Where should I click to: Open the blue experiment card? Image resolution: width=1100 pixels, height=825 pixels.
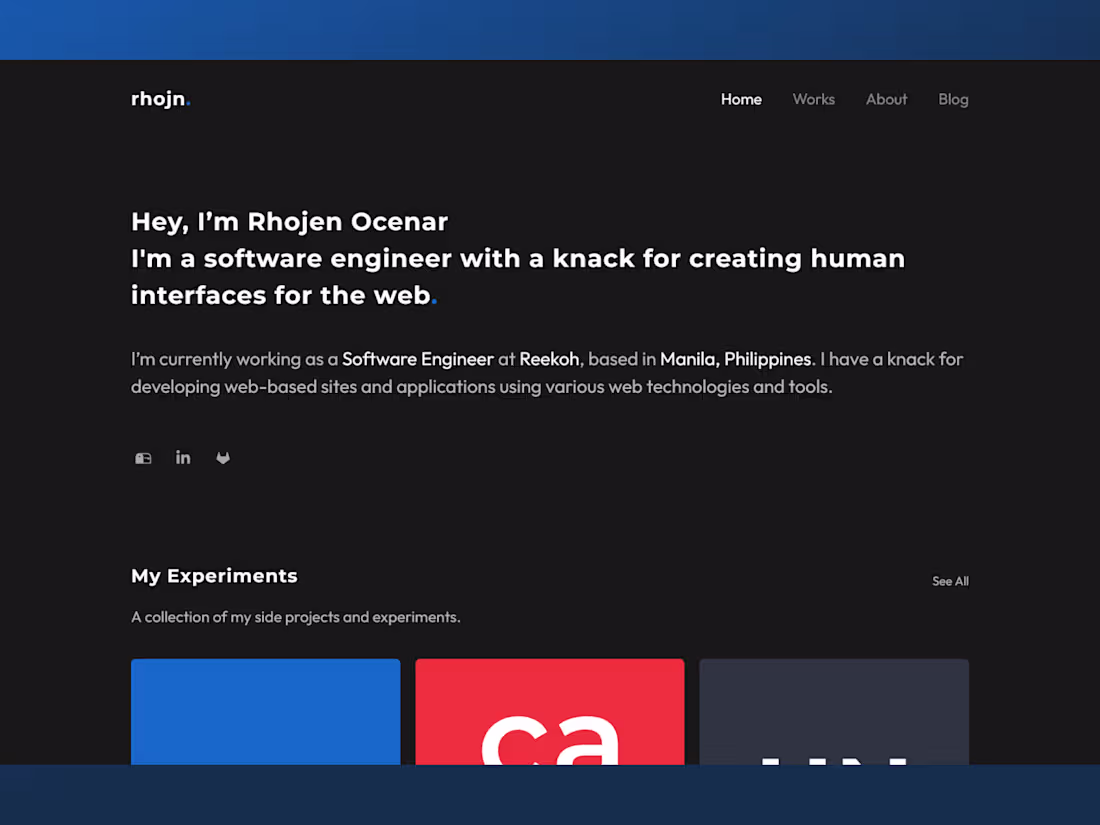265,712
